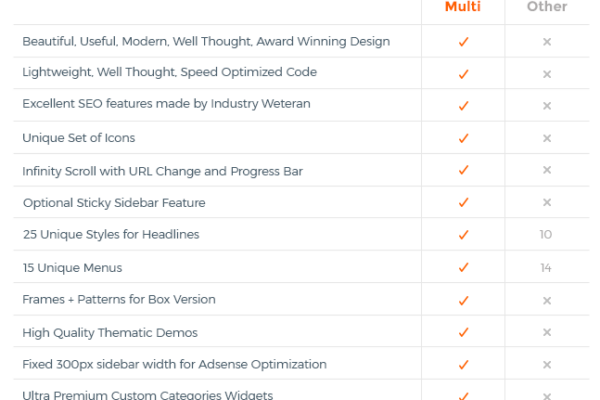This screenshot has height=400, width=600.
Task: Click the value 10 in Other column
Action: 546,234
